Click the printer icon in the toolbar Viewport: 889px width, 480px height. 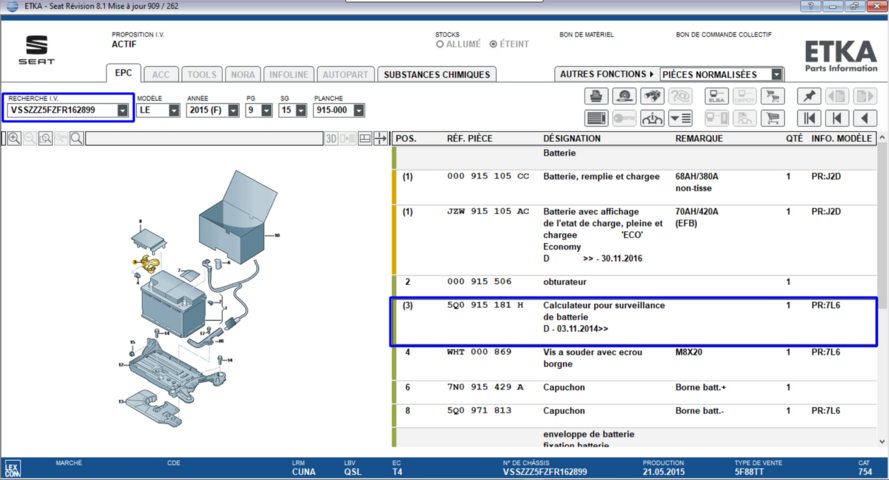click(x=596, y=96)
